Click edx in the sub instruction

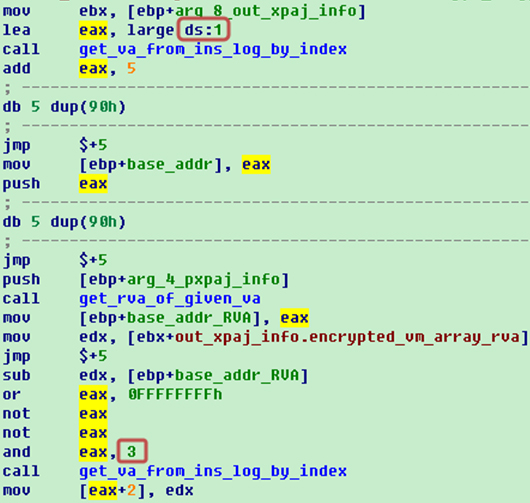(x=93, y=376)
